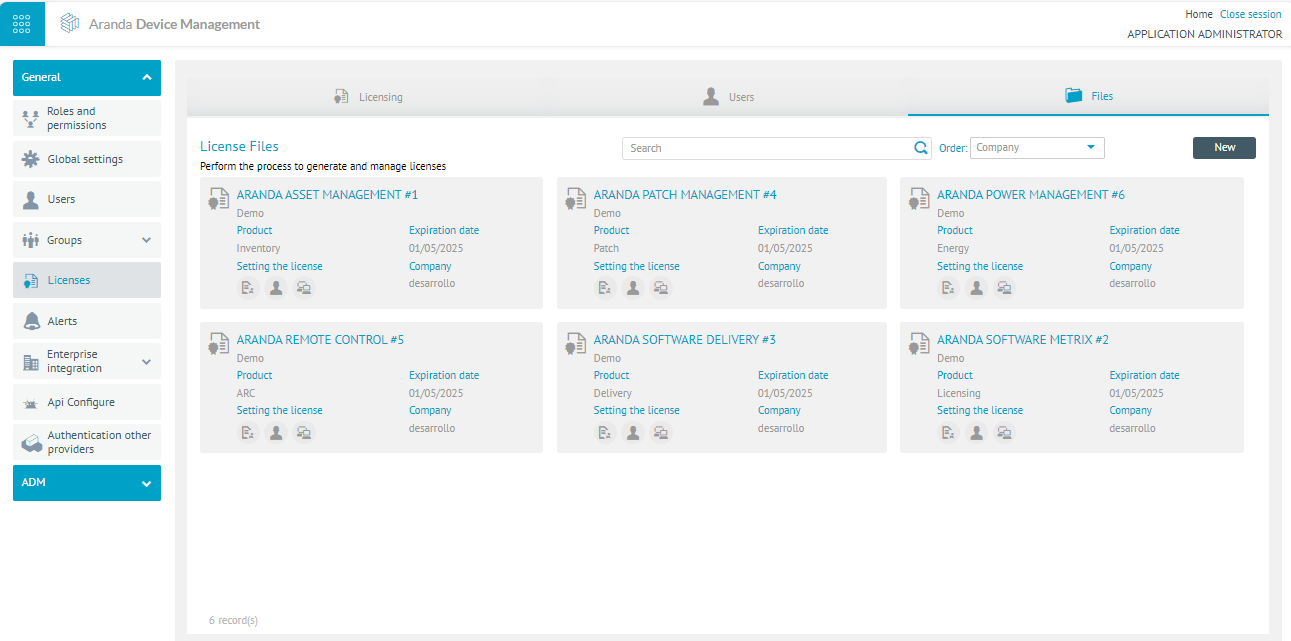Click user license icon on Remote Control card
The width and height of the screenshot is (1291, 641).
(x=276, y=433)
